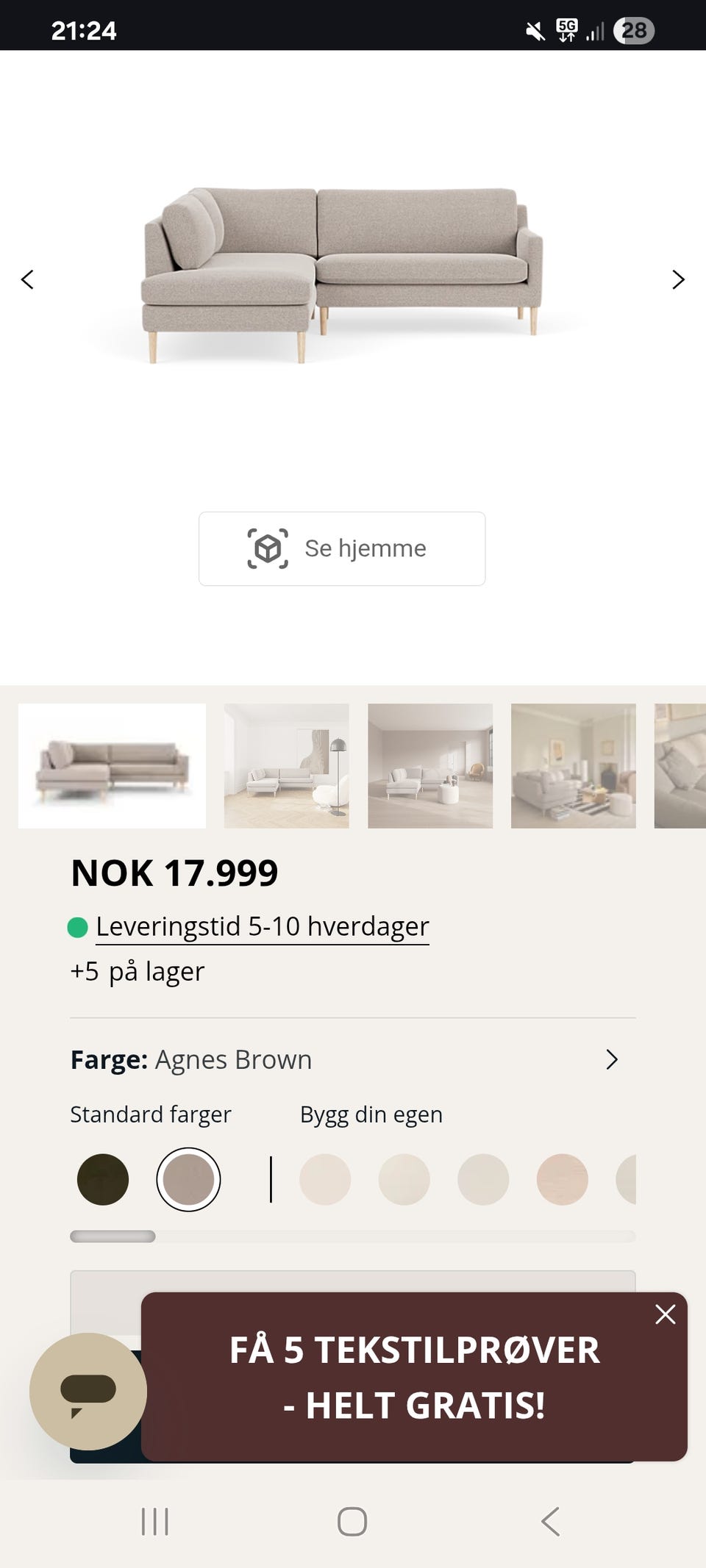Tap the green stock status dot

[x=78, y=927]
